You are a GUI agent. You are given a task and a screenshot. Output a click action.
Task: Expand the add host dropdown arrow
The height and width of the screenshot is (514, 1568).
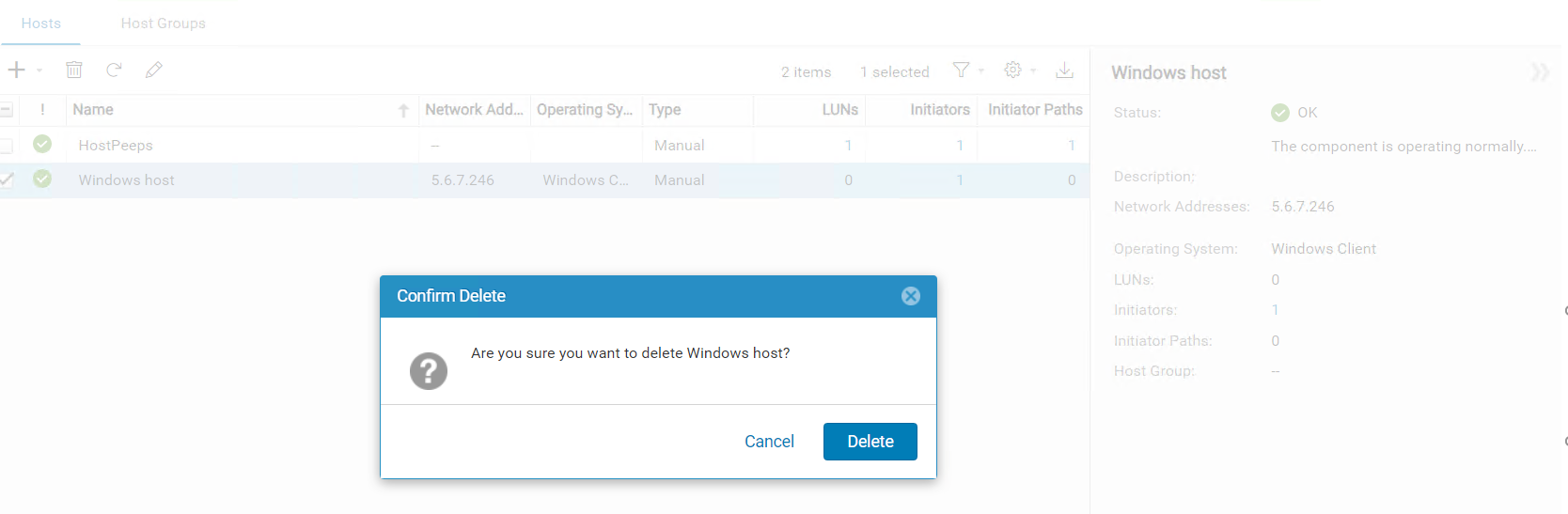tap(39, 70)
